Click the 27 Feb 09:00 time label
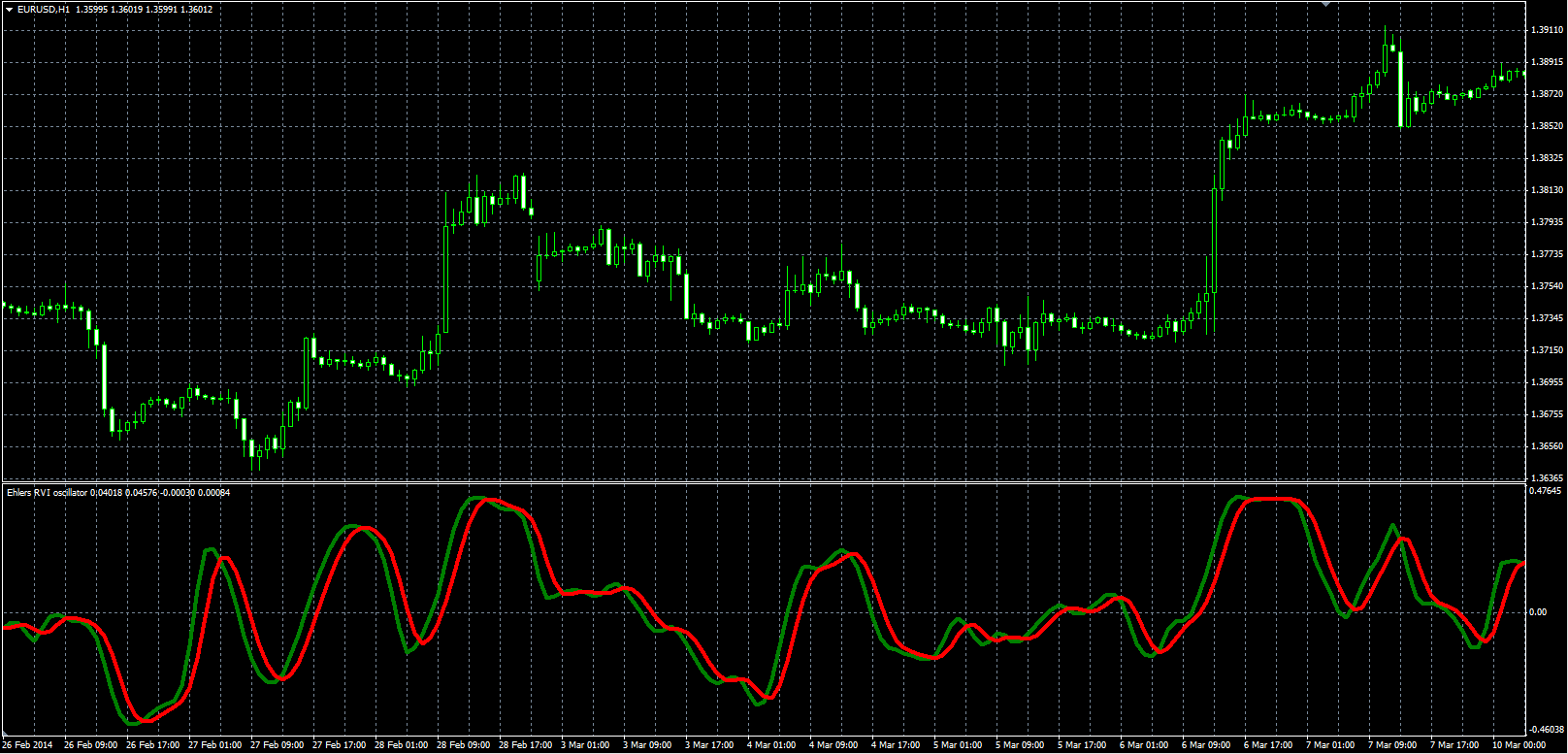 coord(277,745)
